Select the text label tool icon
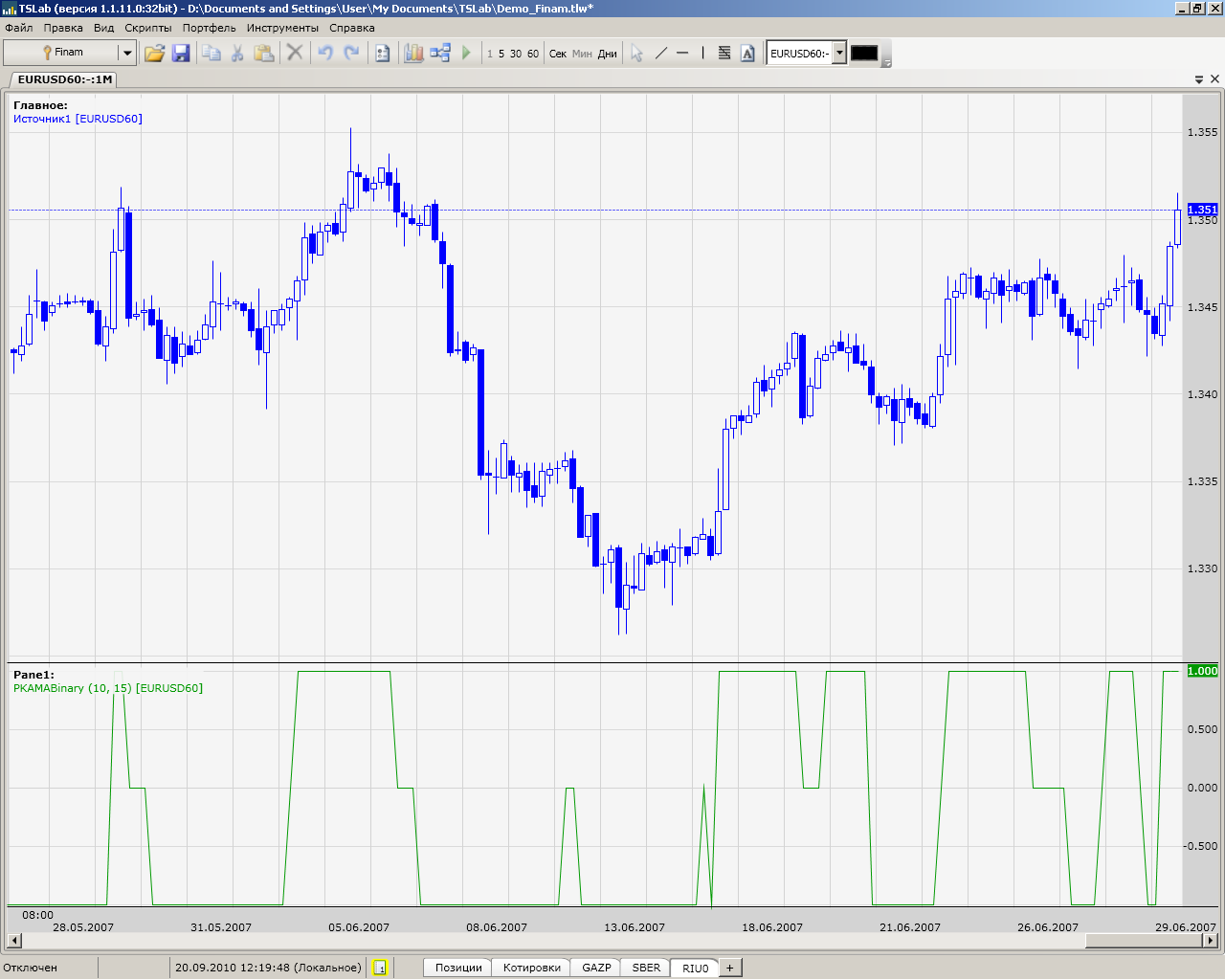The image size is (1225, 980). pyautogui.click(x=747, y=53)
